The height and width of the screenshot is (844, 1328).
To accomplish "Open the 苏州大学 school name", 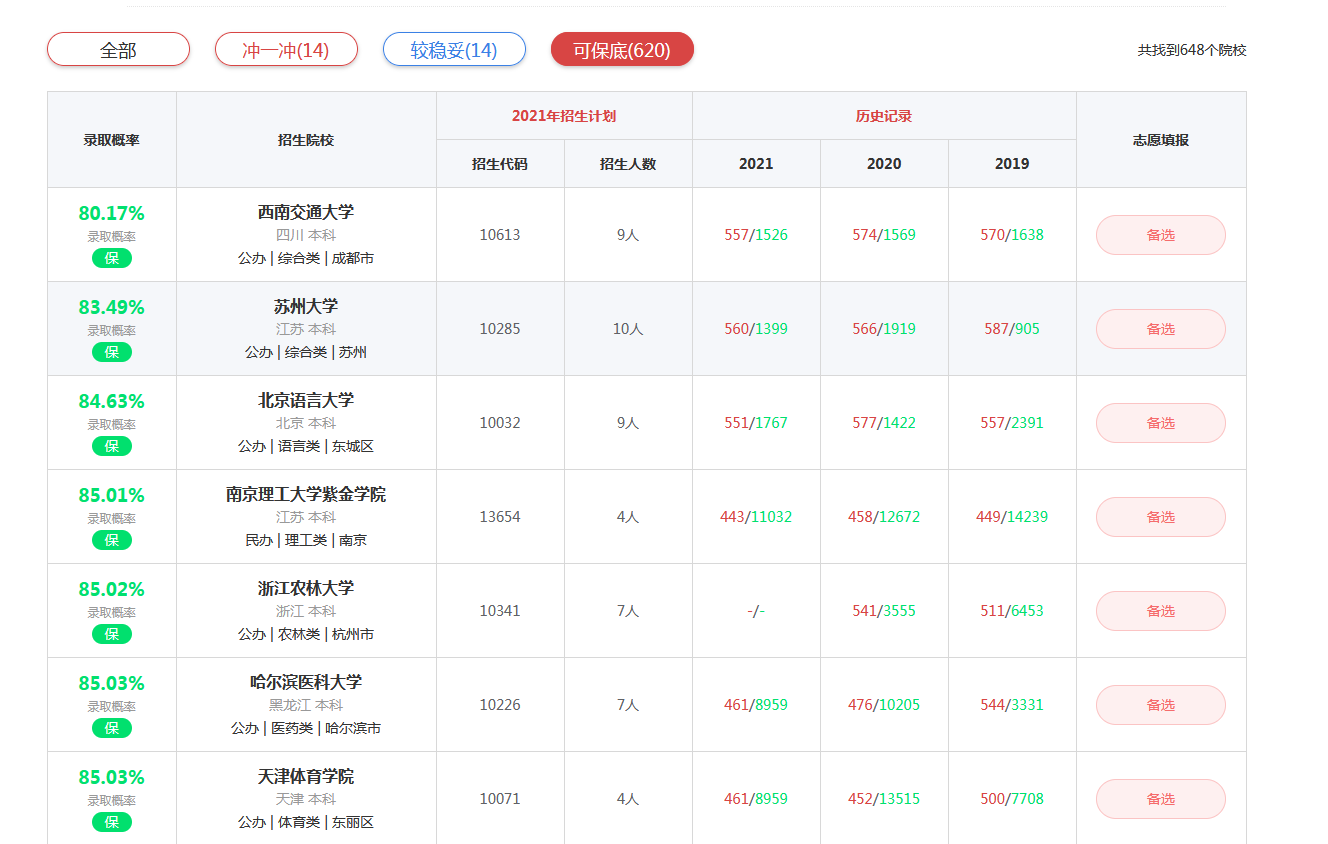I will click(x=306, y=306).
